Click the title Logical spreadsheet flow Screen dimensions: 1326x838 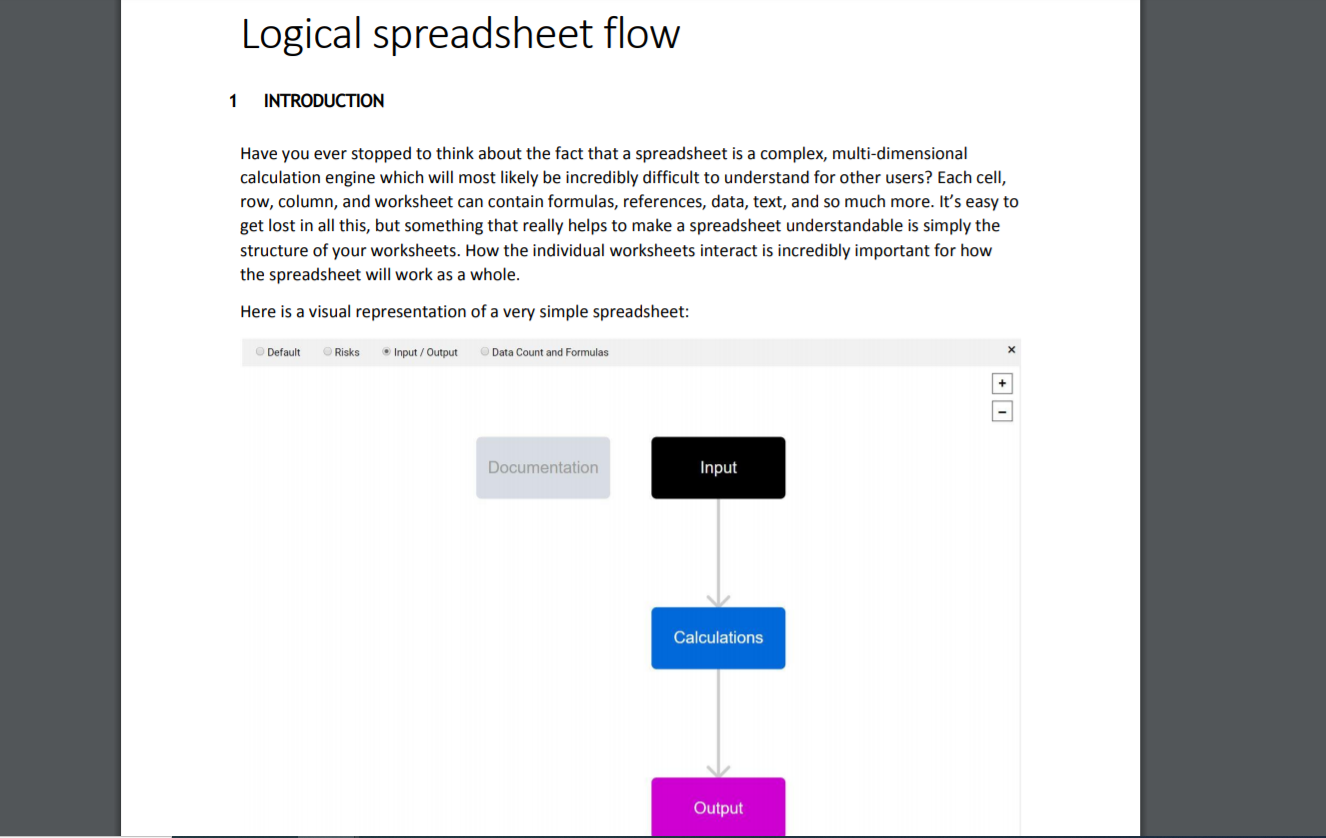pyautogui.click(x=460, y=34)
